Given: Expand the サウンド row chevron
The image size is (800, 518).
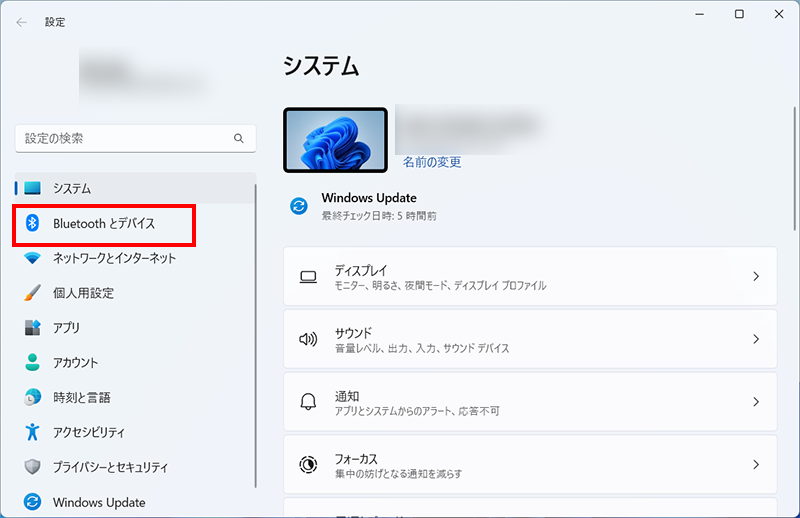Looking at the screenshot, I should pyautogui.click(x=756, y=339).
